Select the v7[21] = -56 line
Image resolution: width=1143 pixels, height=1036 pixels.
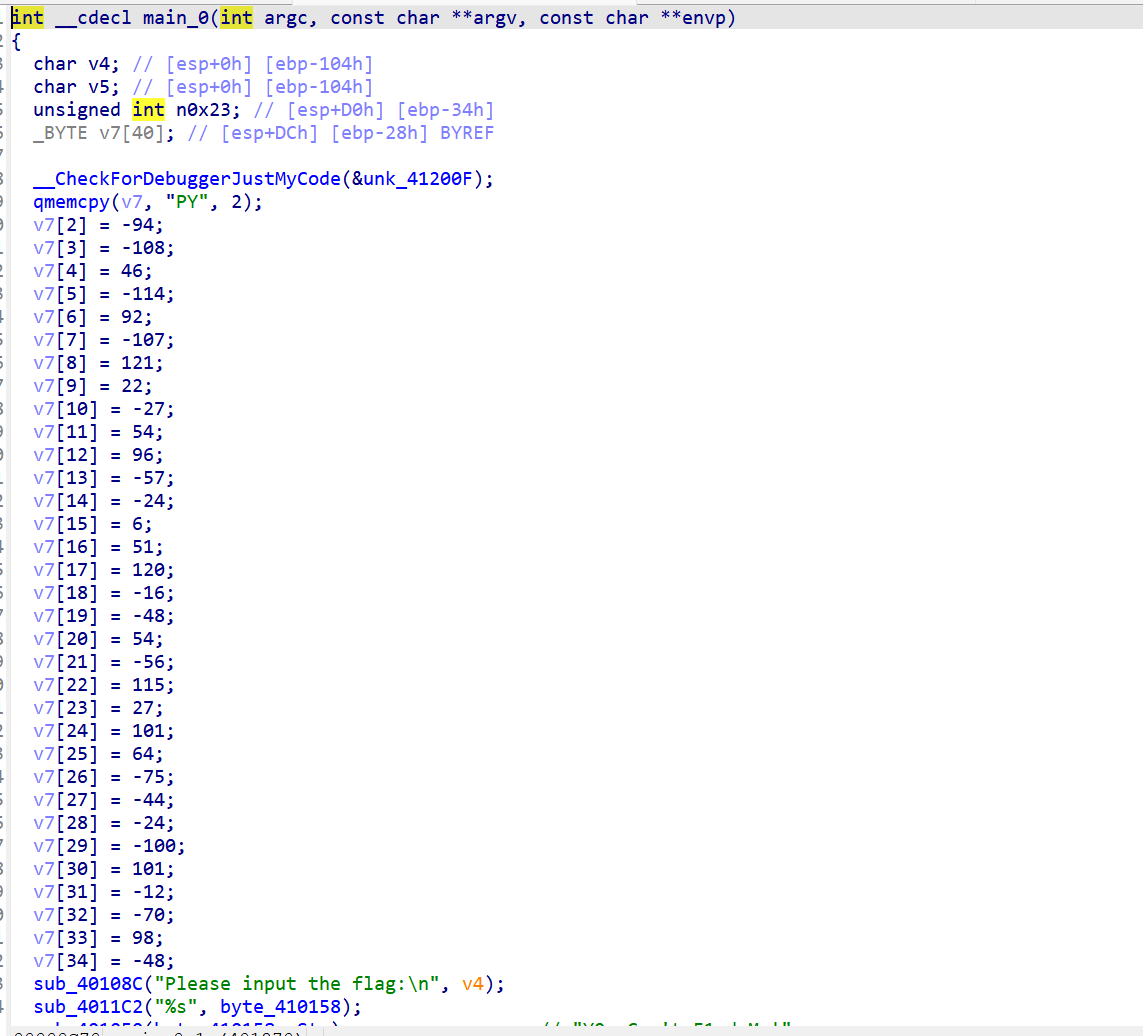coord(104,662)
